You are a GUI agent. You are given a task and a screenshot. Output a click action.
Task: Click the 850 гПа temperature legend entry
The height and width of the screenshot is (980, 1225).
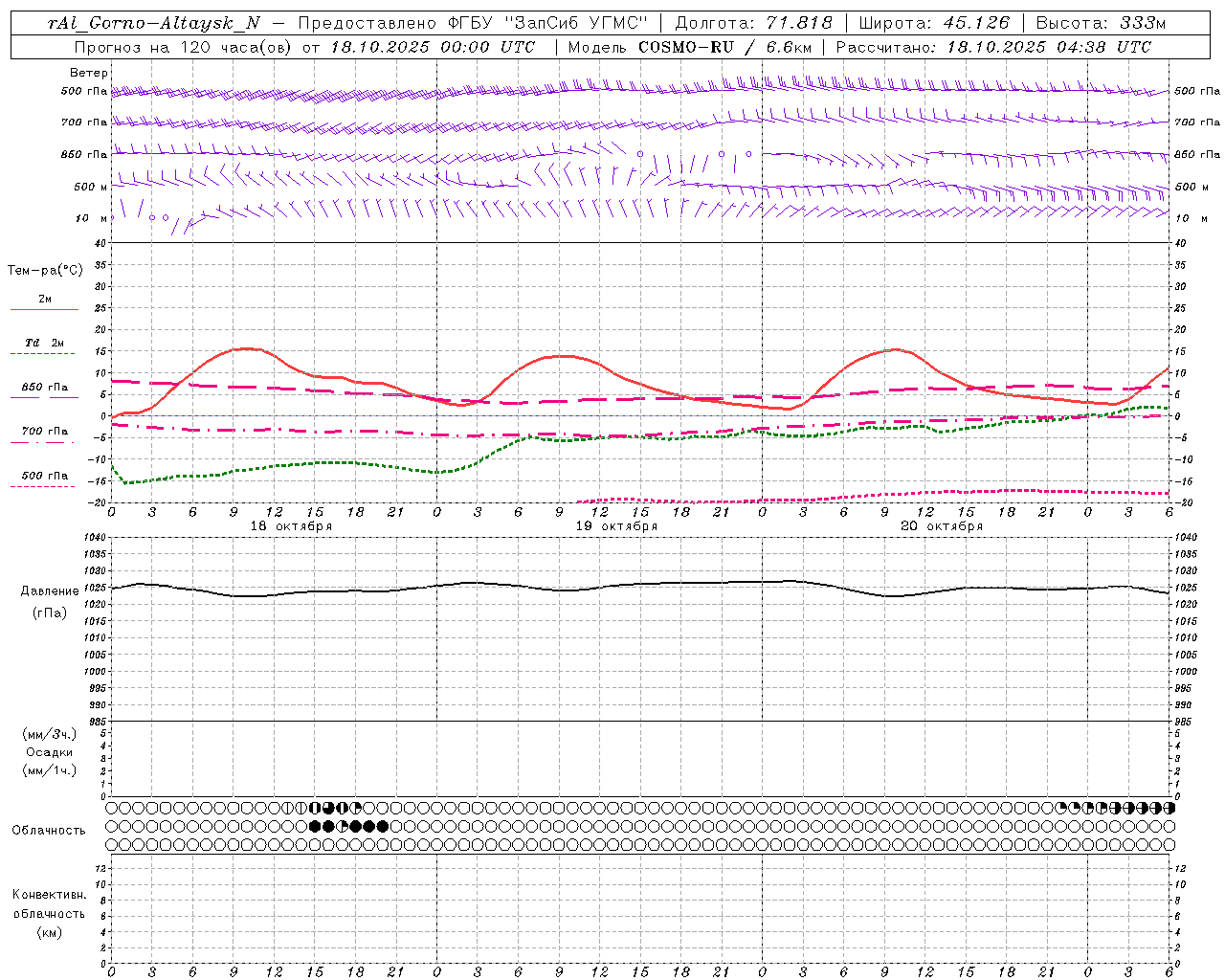pos(45,388)
